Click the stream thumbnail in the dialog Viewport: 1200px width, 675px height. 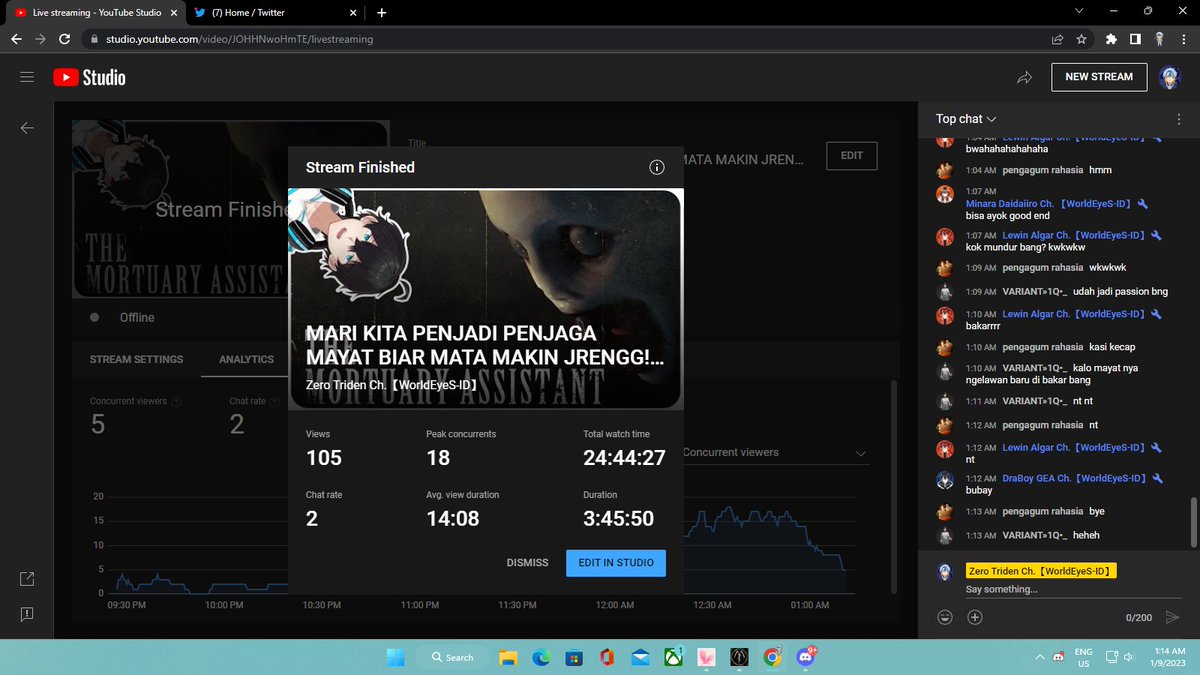[x=485, y=299]
